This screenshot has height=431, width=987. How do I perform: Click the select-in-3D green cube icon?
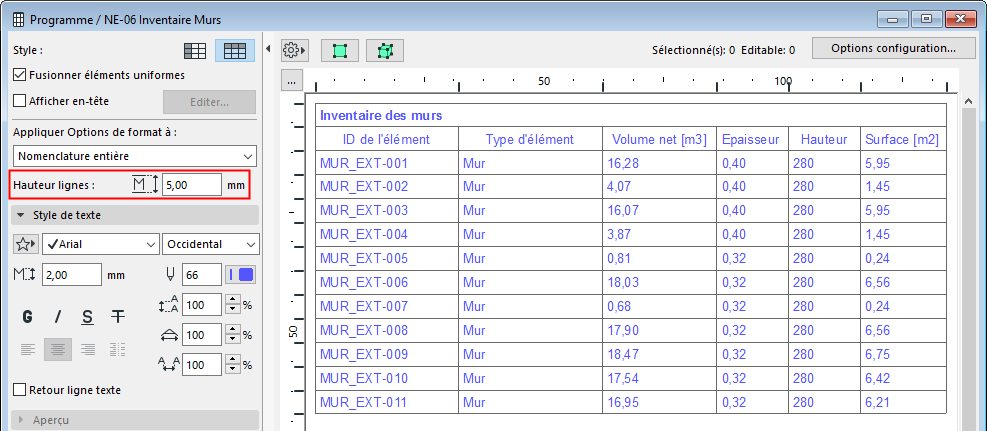click(x=385, y=51)
